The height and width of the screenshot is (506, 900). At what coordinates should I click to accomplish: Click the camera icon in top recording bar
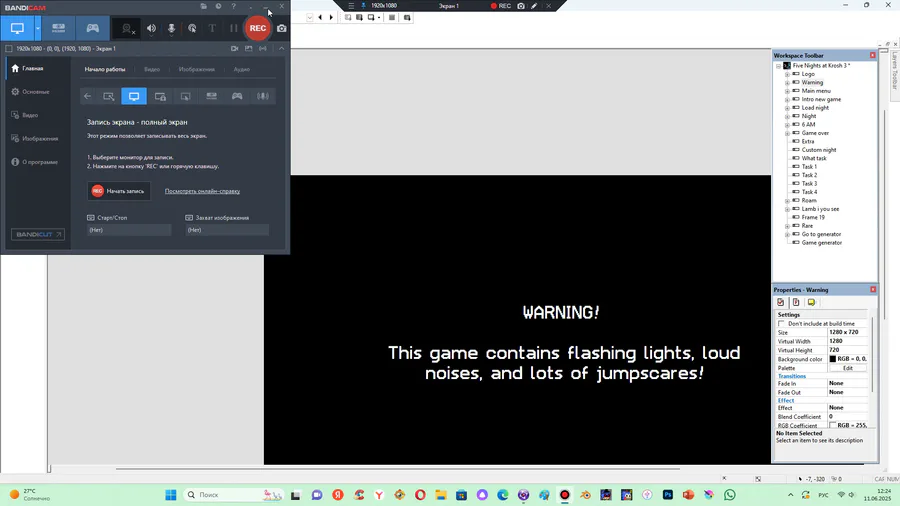(x=521, y=6)
